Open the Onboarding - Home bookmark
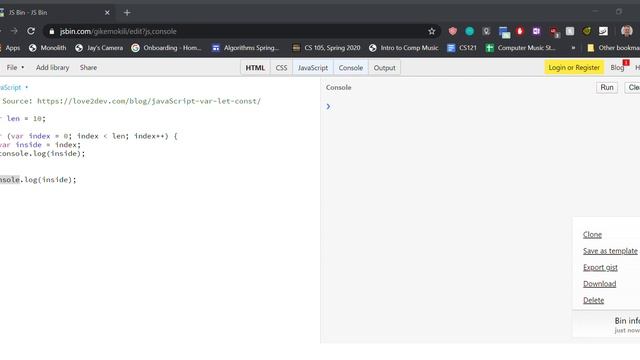 pos(167,48)
